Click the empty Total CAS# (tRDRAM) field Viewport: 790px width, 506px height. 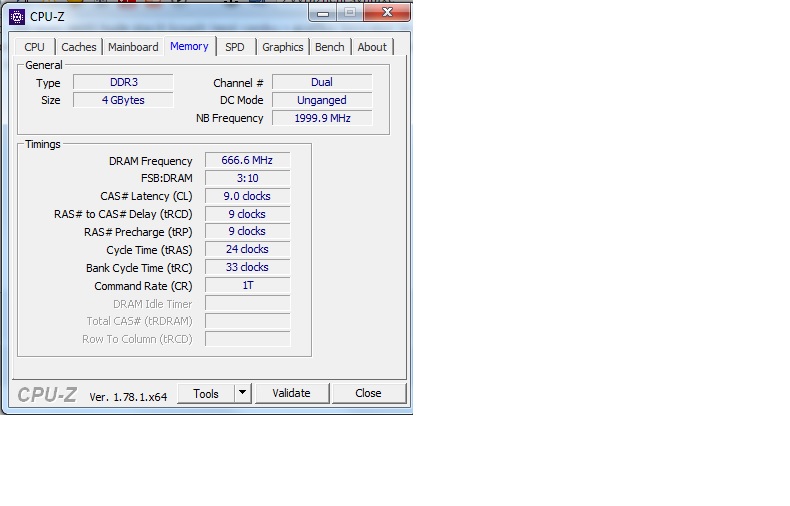tap(247, 321)
